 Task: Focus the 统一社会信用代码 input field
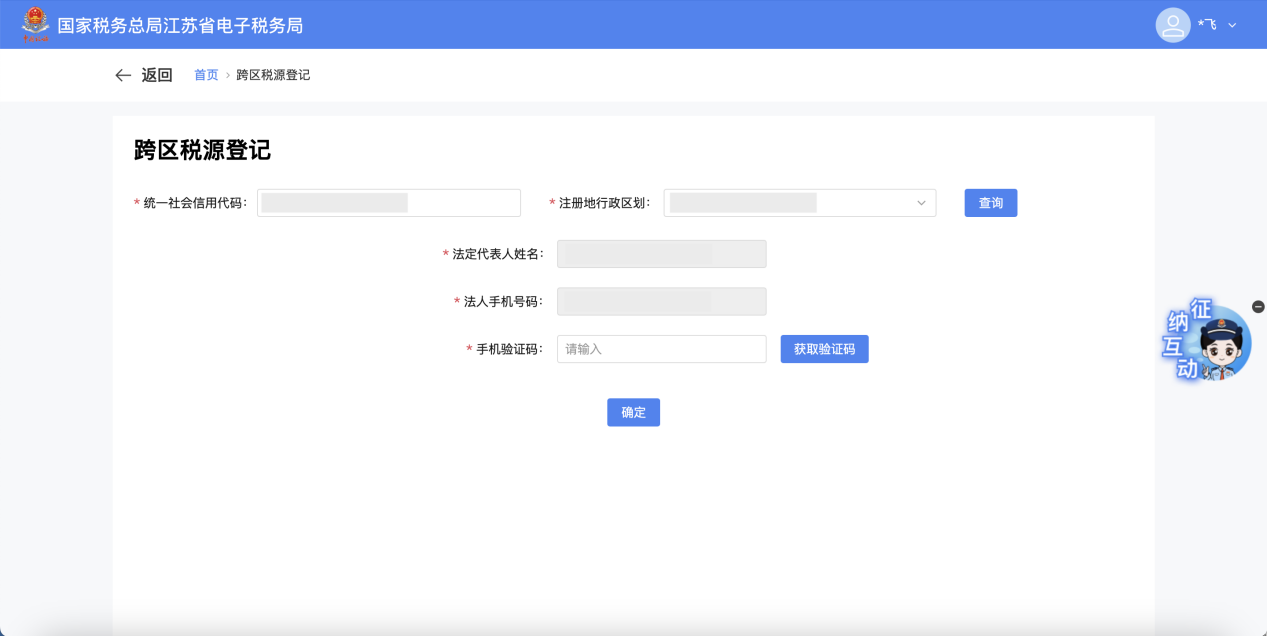point(388,203)
